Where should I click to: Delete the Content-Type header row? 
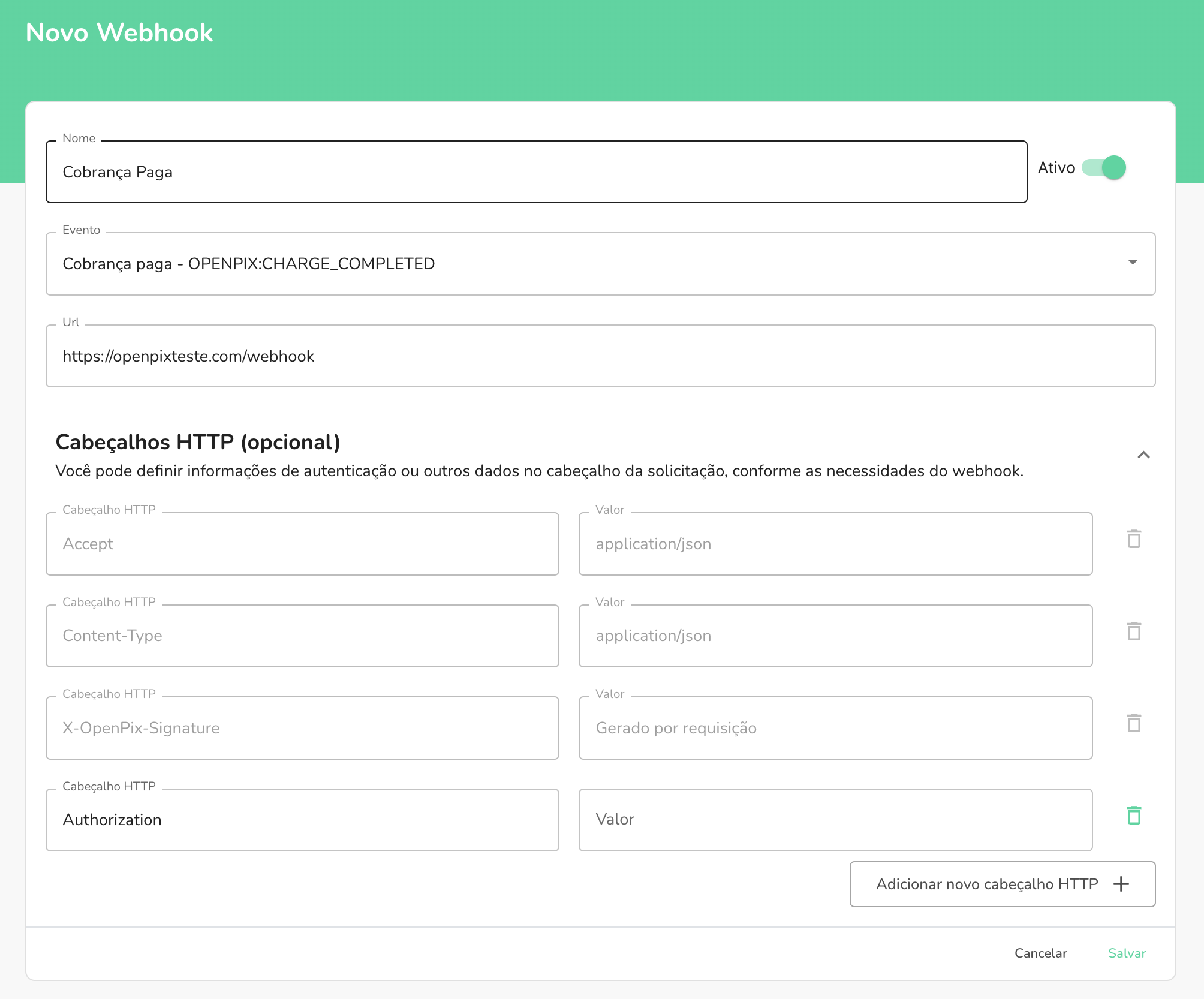(x=1134, y=631)
